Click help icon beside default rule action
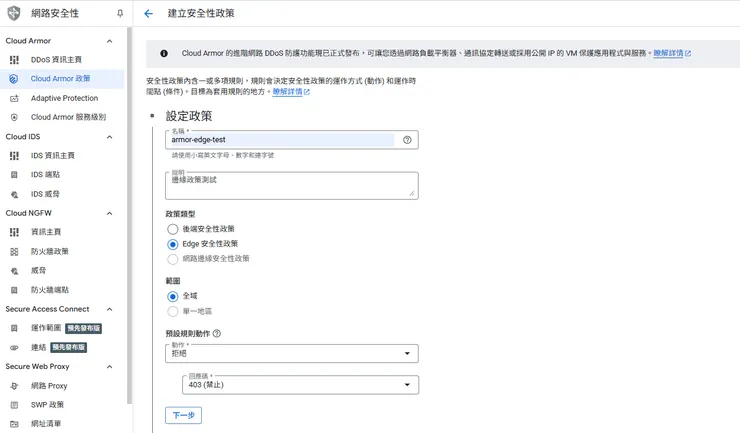 pos(217,333)
